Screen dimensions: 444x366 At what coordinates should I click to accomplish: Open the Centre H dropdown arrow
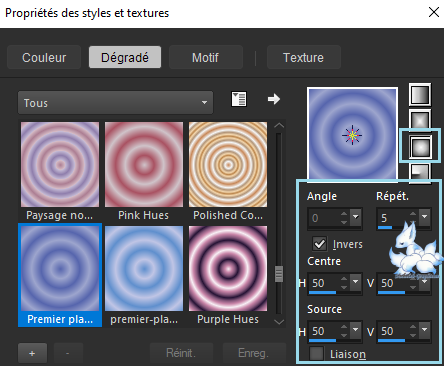click(356, 282)
